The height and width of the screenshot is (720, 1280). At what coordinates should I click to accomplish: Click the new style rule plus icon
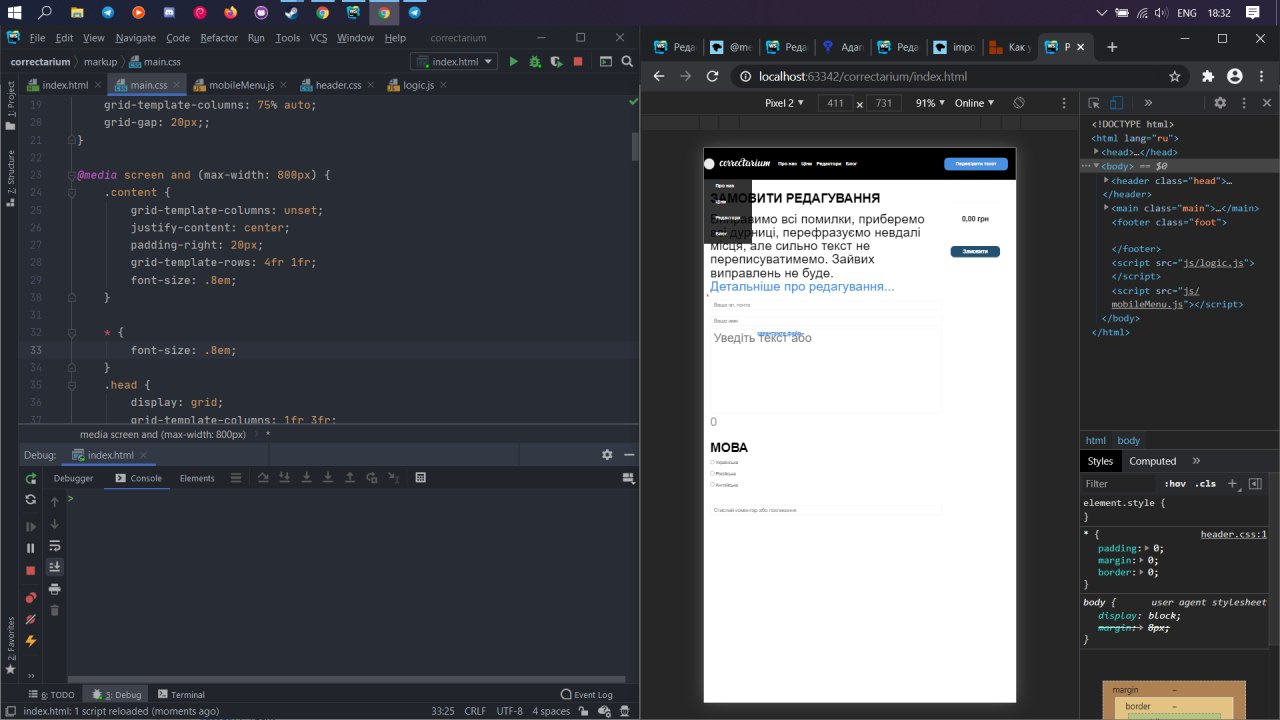[x=1233, y=483]
